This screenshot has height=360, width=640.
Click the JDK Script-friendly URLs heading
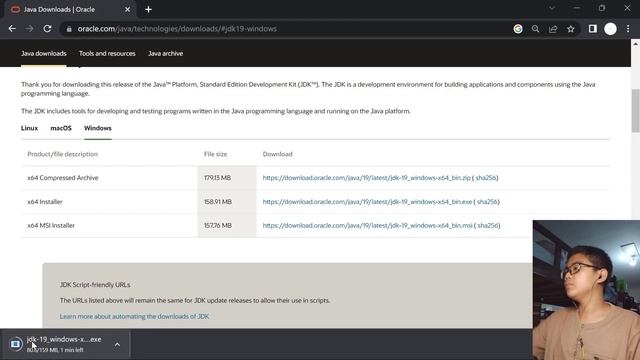coord(95,285)
